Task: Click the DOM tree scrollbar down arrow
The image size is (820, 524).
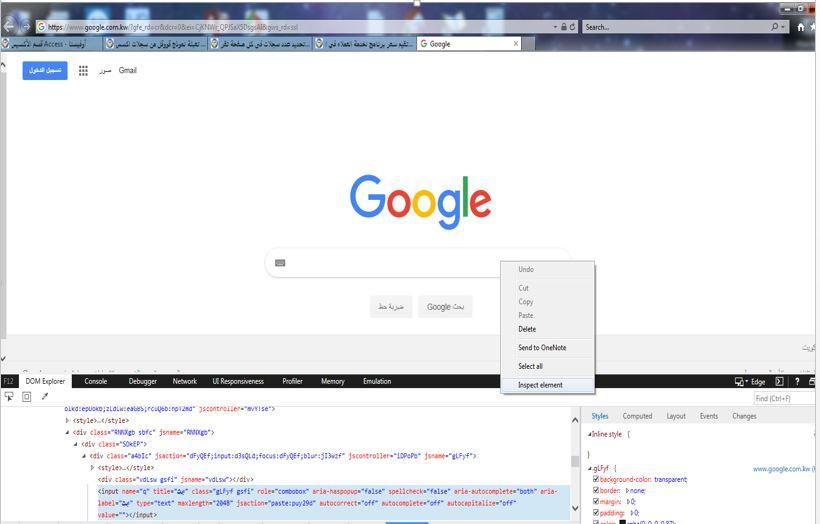Action: 575,508
